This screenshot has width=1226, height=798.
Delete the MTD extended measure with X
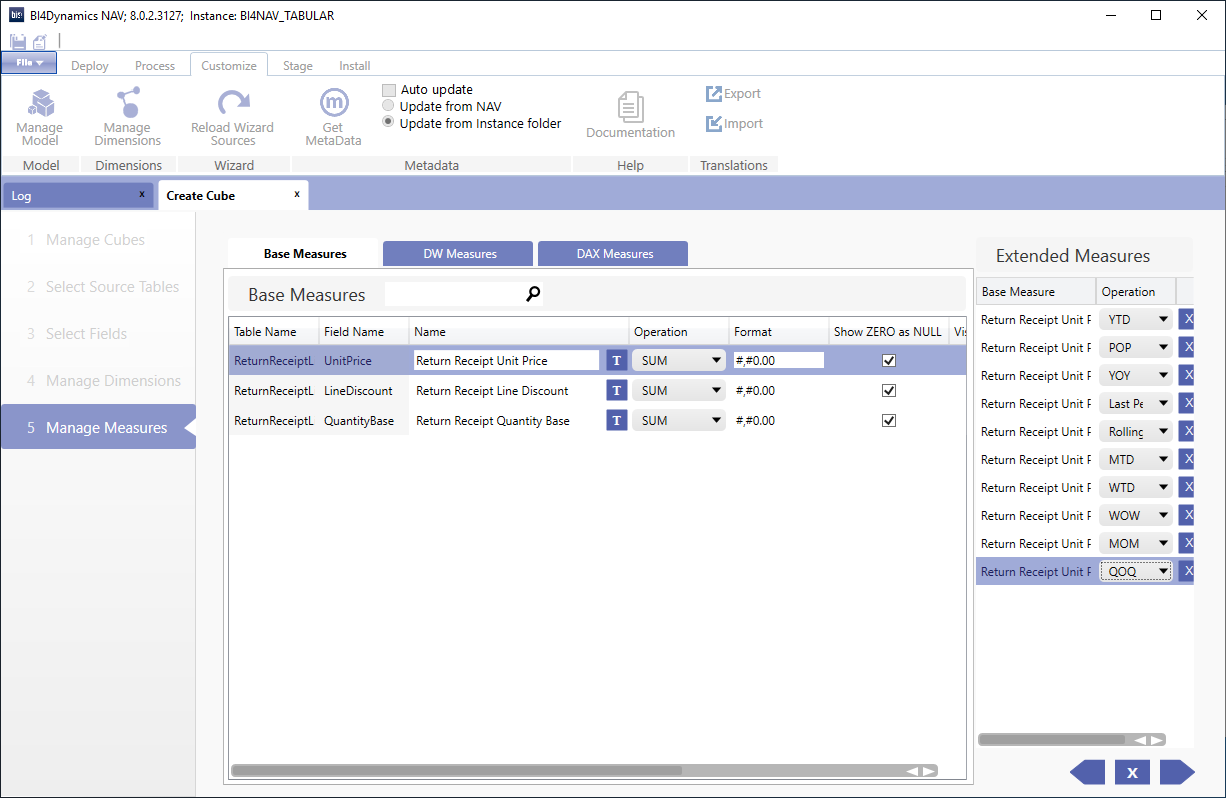coord(1187,460)
